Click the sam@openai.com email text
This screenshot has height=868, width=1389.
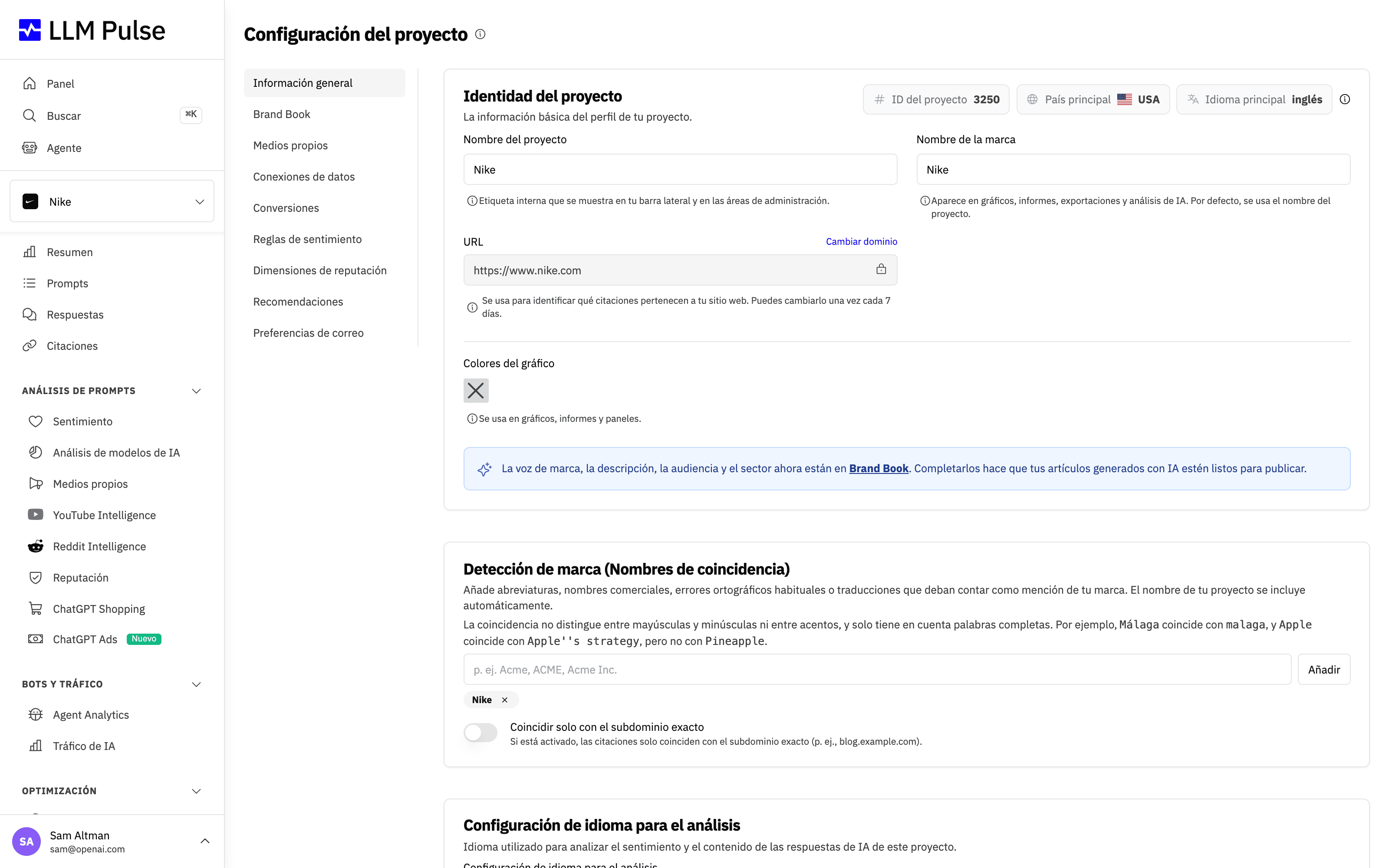87,849
